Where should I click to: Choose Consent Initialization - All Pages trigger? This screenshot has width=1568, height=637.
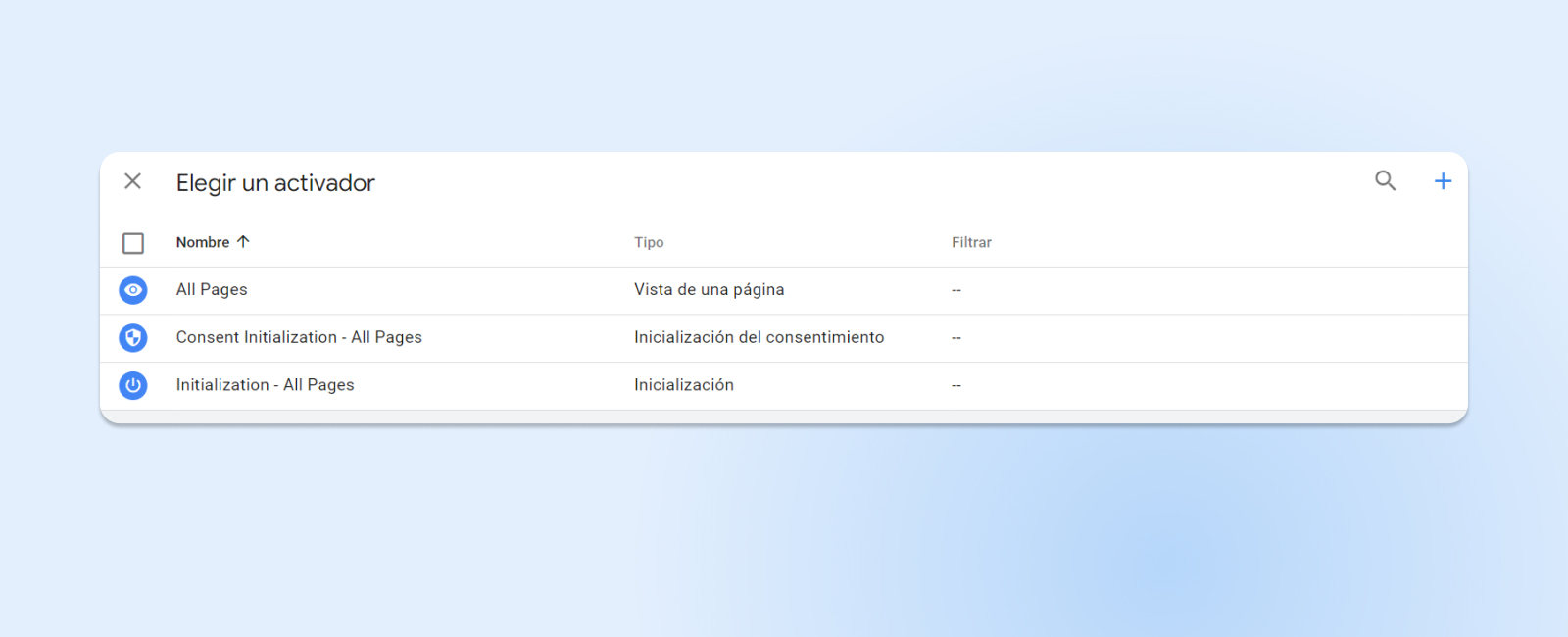[x=299, y=337]
